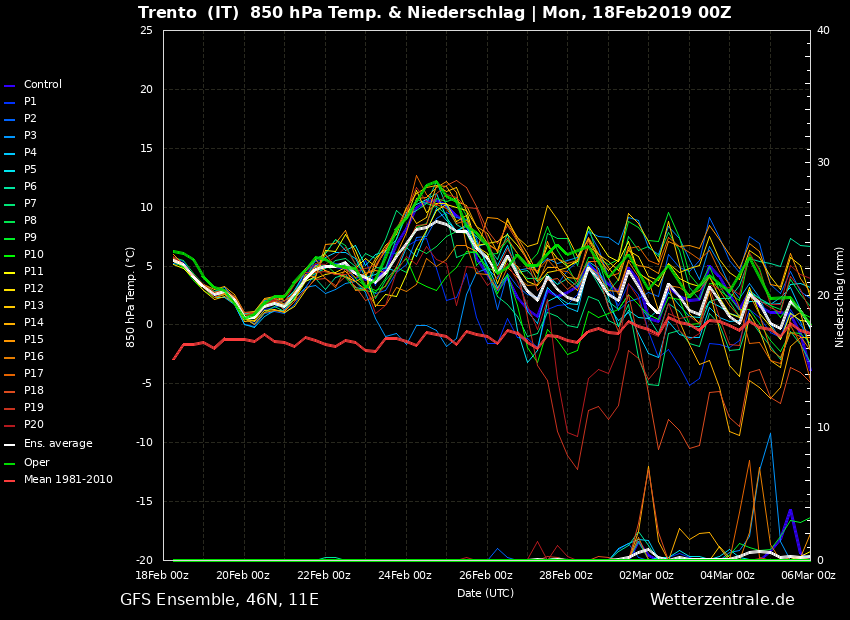Click the 15 temperature axis tick label

[146, 148]
